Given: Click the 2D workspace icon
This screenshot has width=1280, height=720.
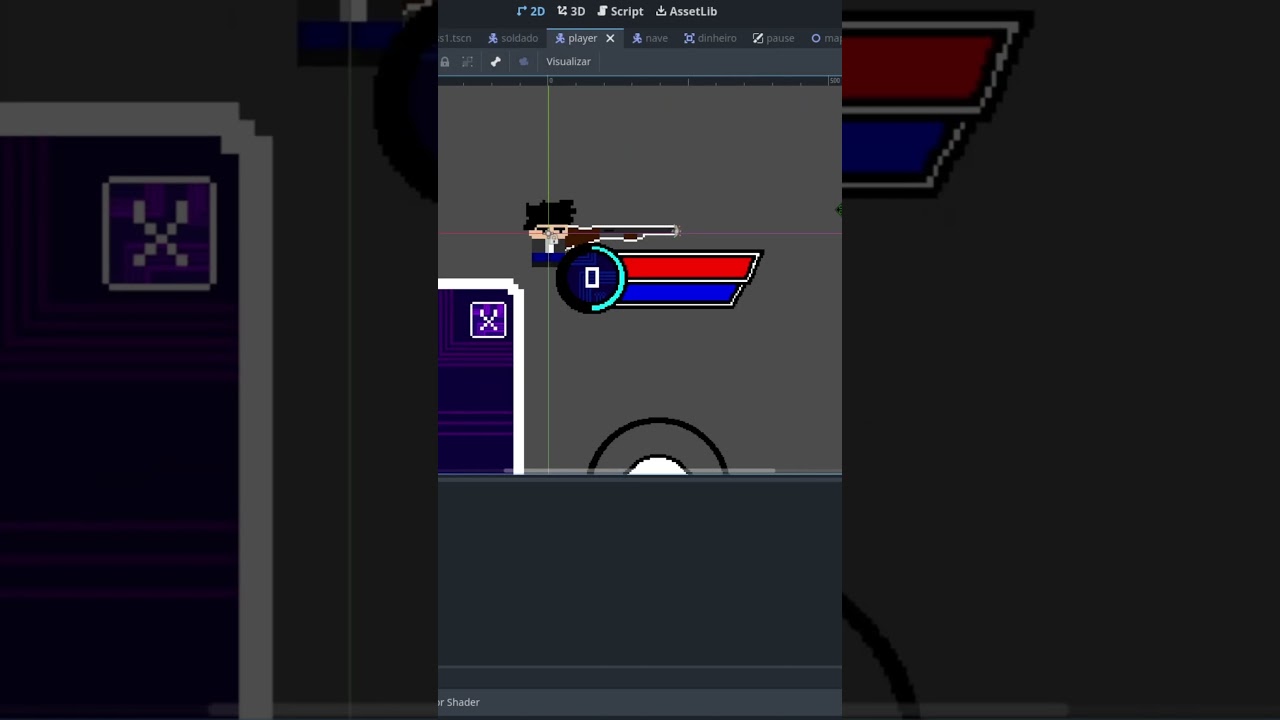Looking at the screenshot, I should 521,11.
